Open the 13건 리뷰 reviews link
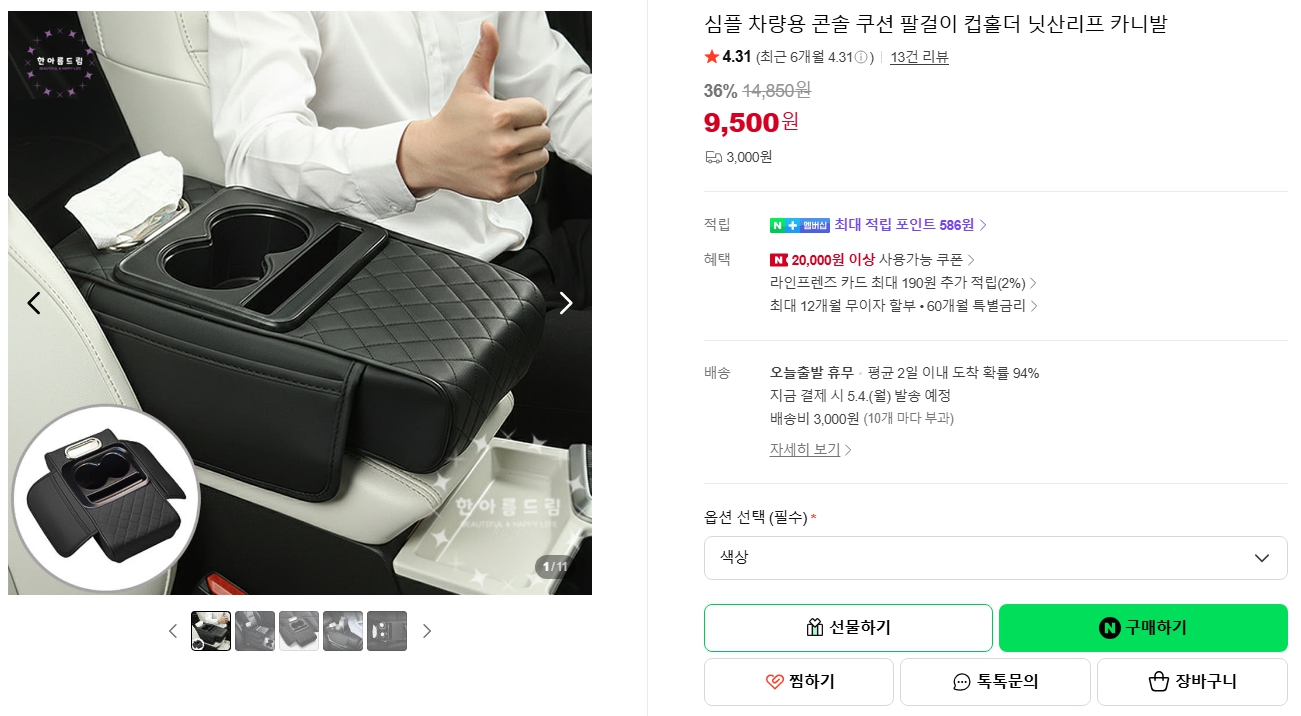The image size is (1301, 716). 919,57
